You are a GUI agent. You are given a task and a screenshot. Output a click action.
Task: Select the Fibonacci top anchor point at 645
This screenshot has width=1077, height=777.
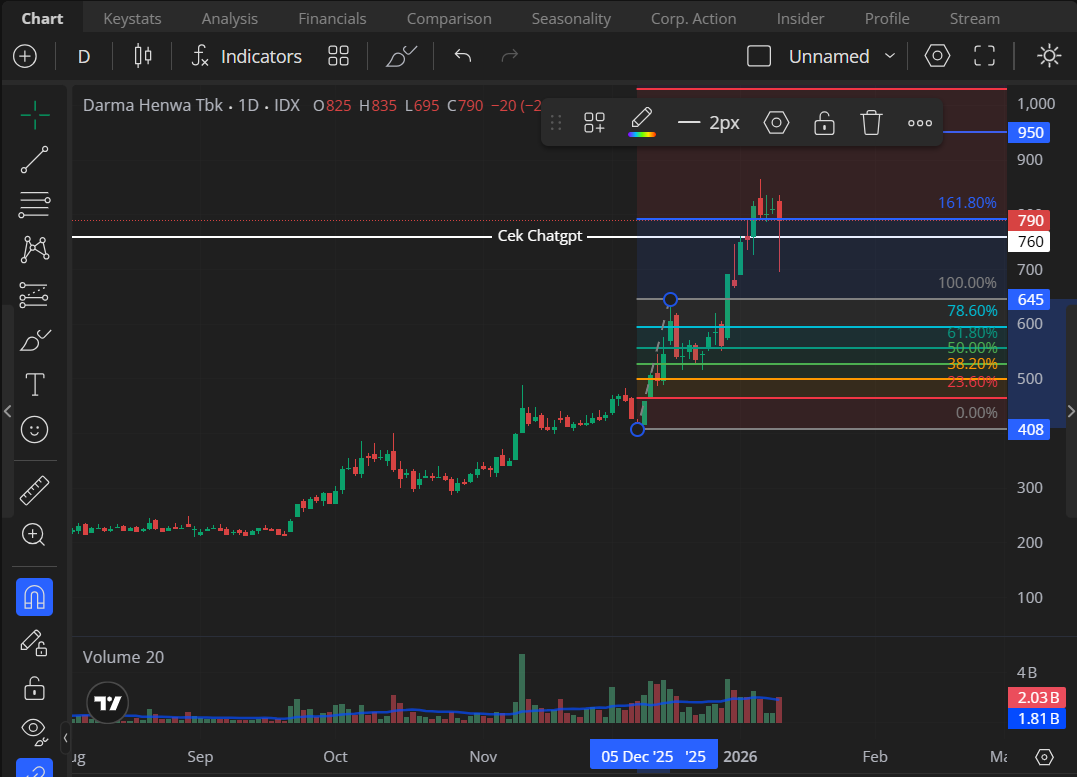click(670, 300)
